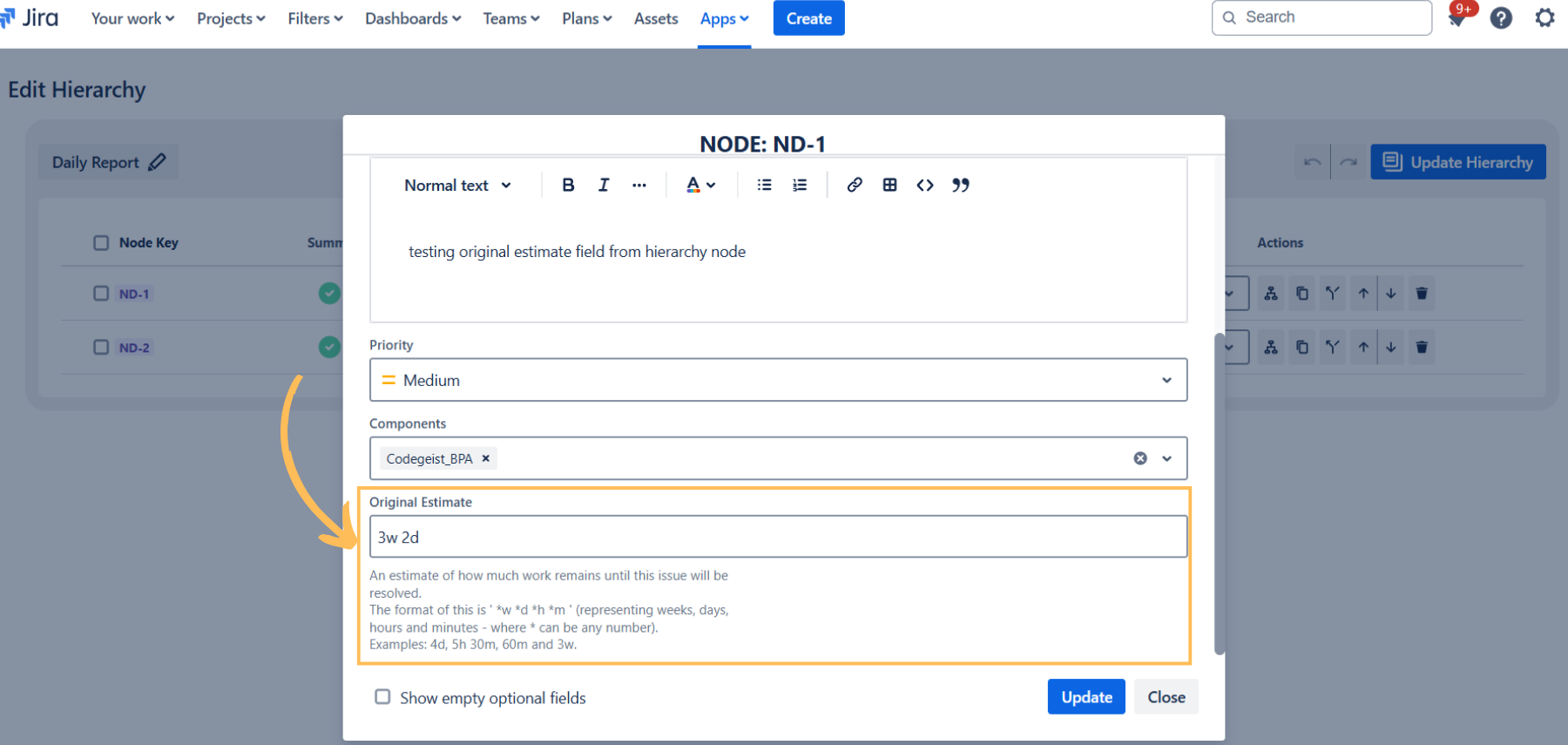Tick the ND-2 row checkbox
This screenshot has height=745, width=1568.
101,348
